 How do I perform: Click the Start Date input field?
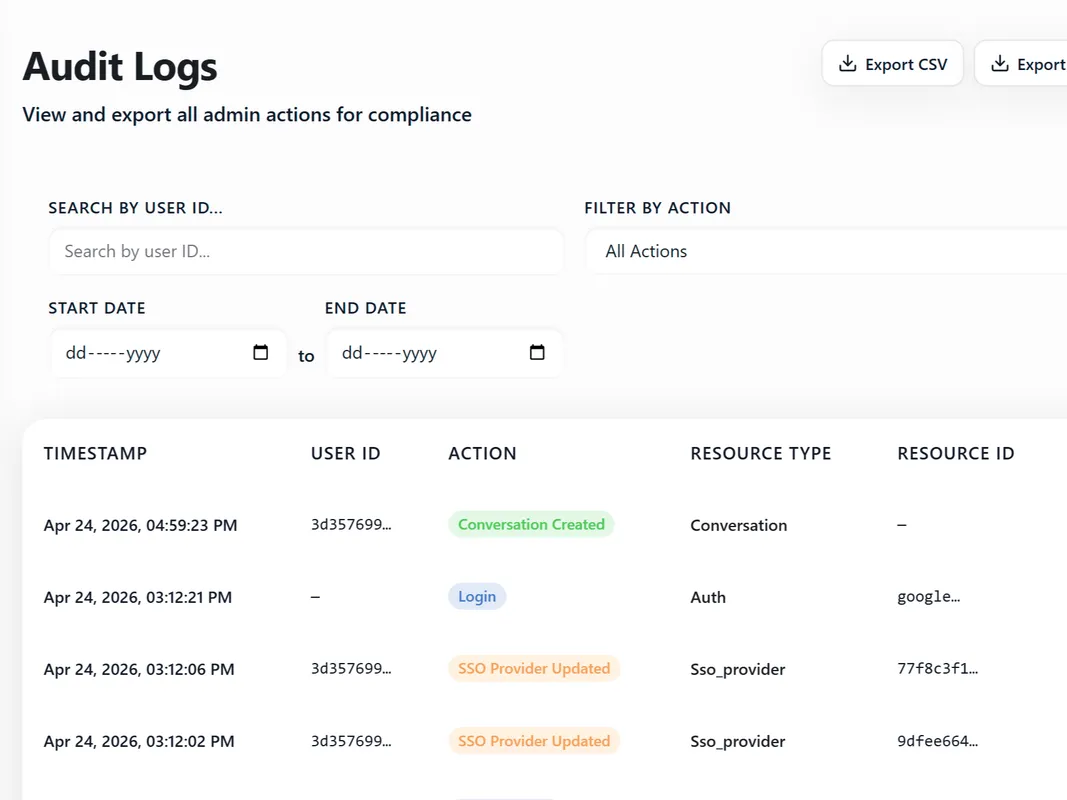(168, 353)
